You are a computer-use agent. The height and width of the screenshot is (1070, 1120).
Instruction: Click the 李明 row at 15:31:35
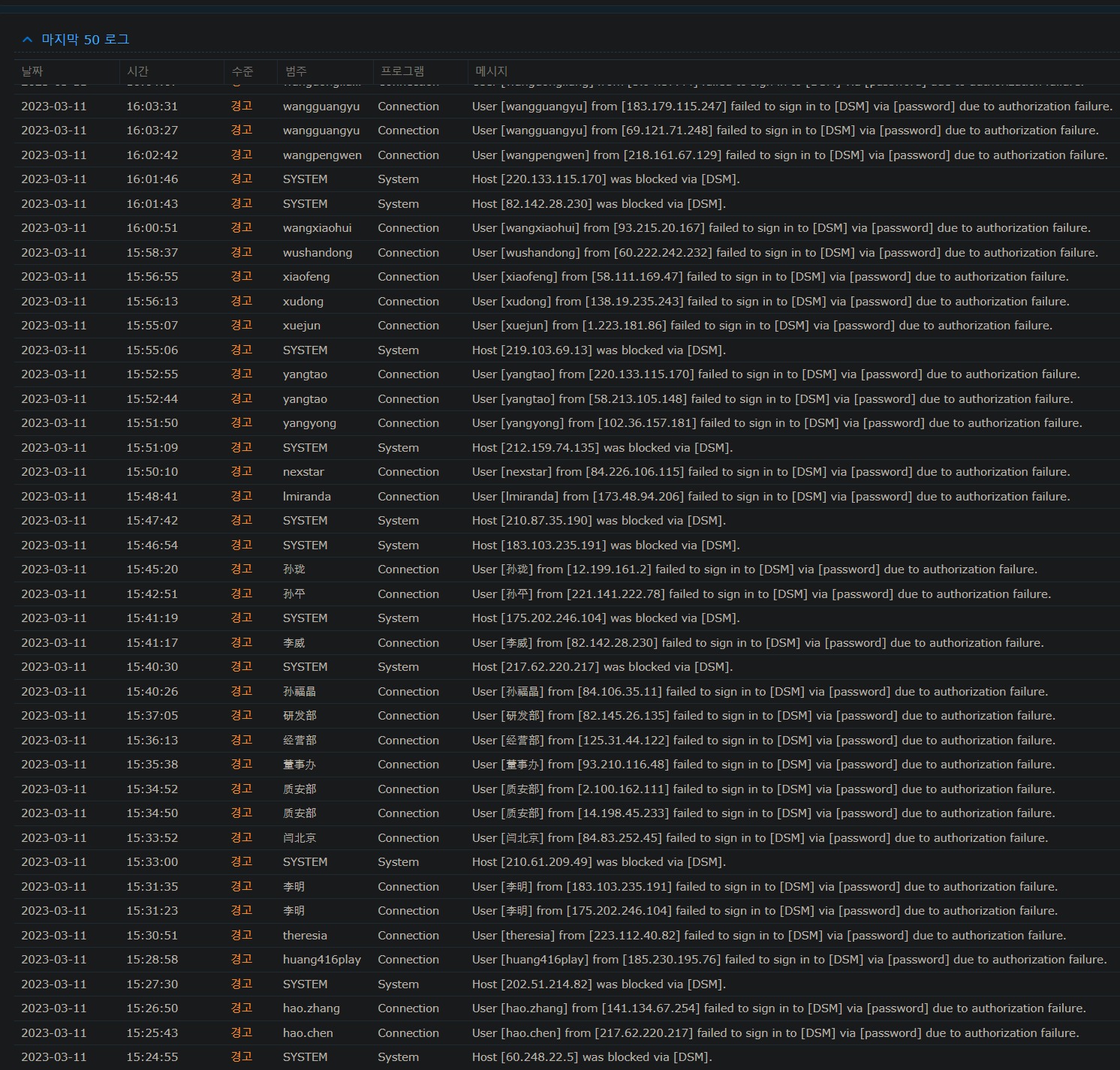pyautogui.click(x=567, y=887)
